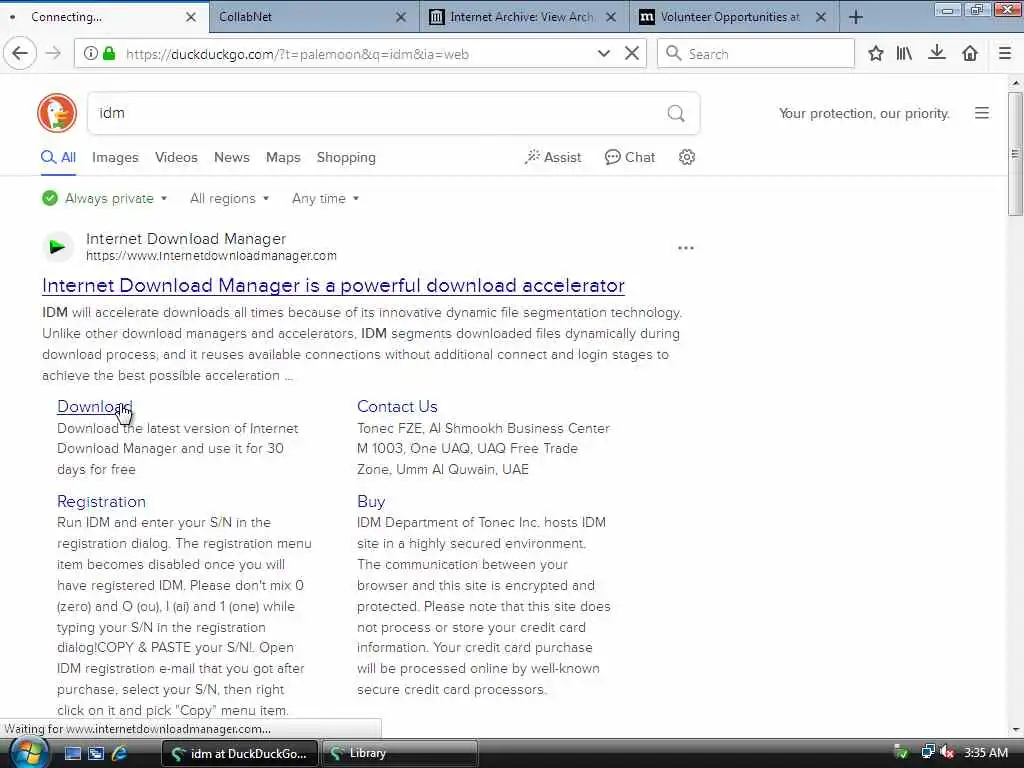Open the Contact Us sitelink
The height and width of the screenshot is (768, 1024).
[x=397, y=406]
